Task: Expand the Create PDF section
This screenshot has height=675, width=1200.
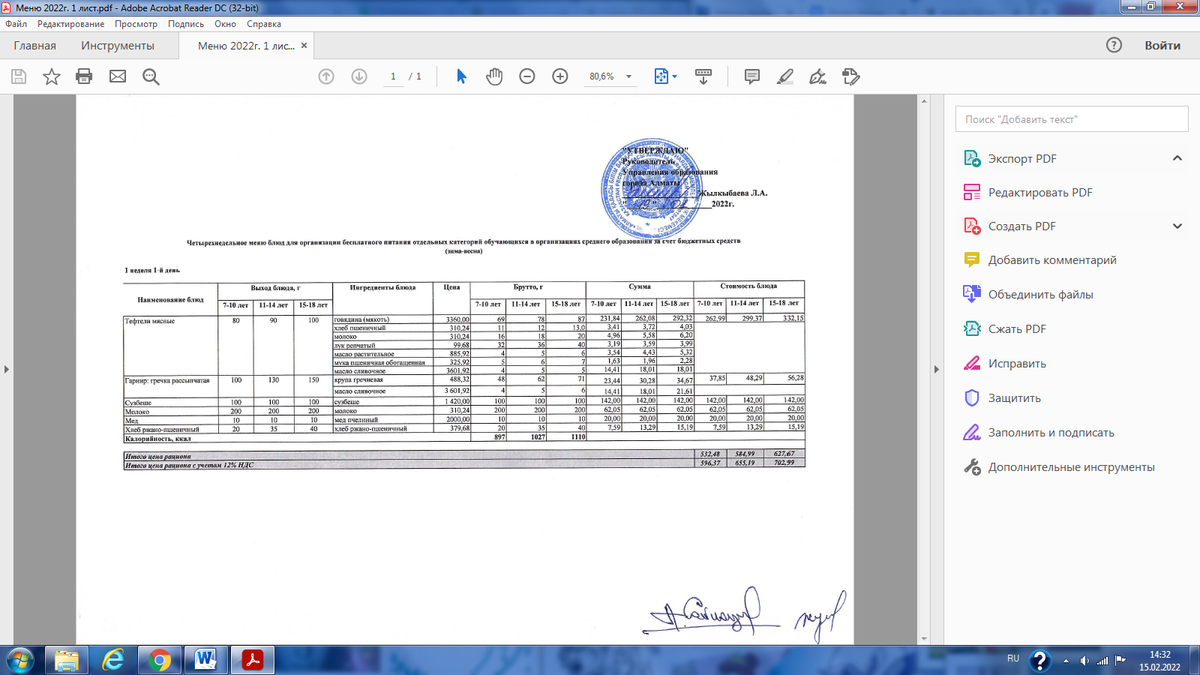Action: tap(1177, 226)
